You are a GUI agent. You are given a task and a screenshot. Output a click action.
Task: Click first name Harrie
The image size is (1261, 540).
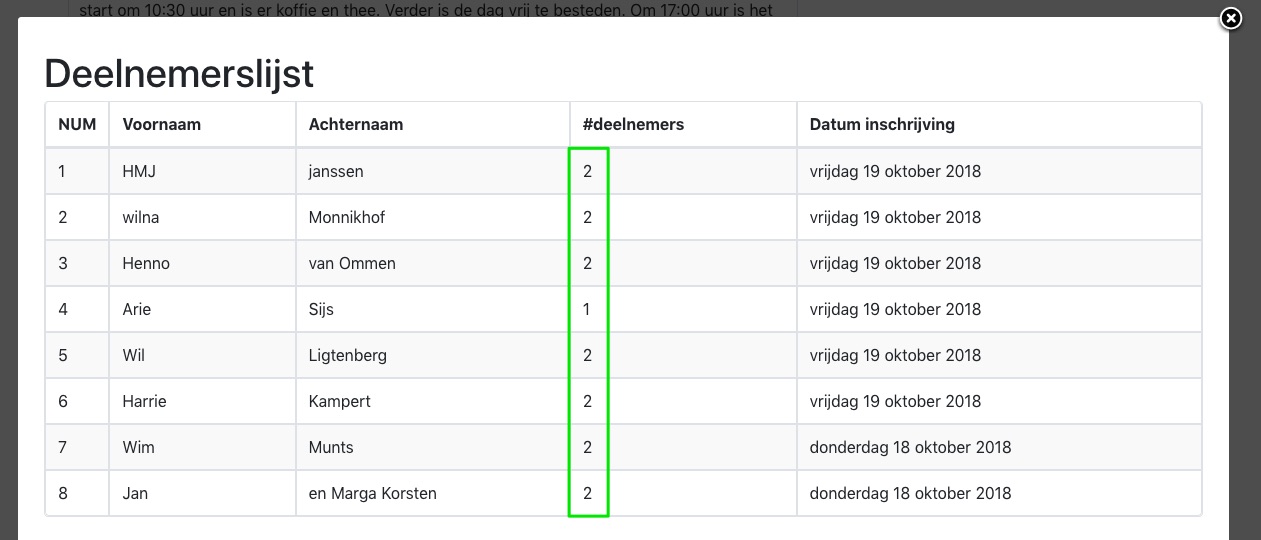coord(144,401)
